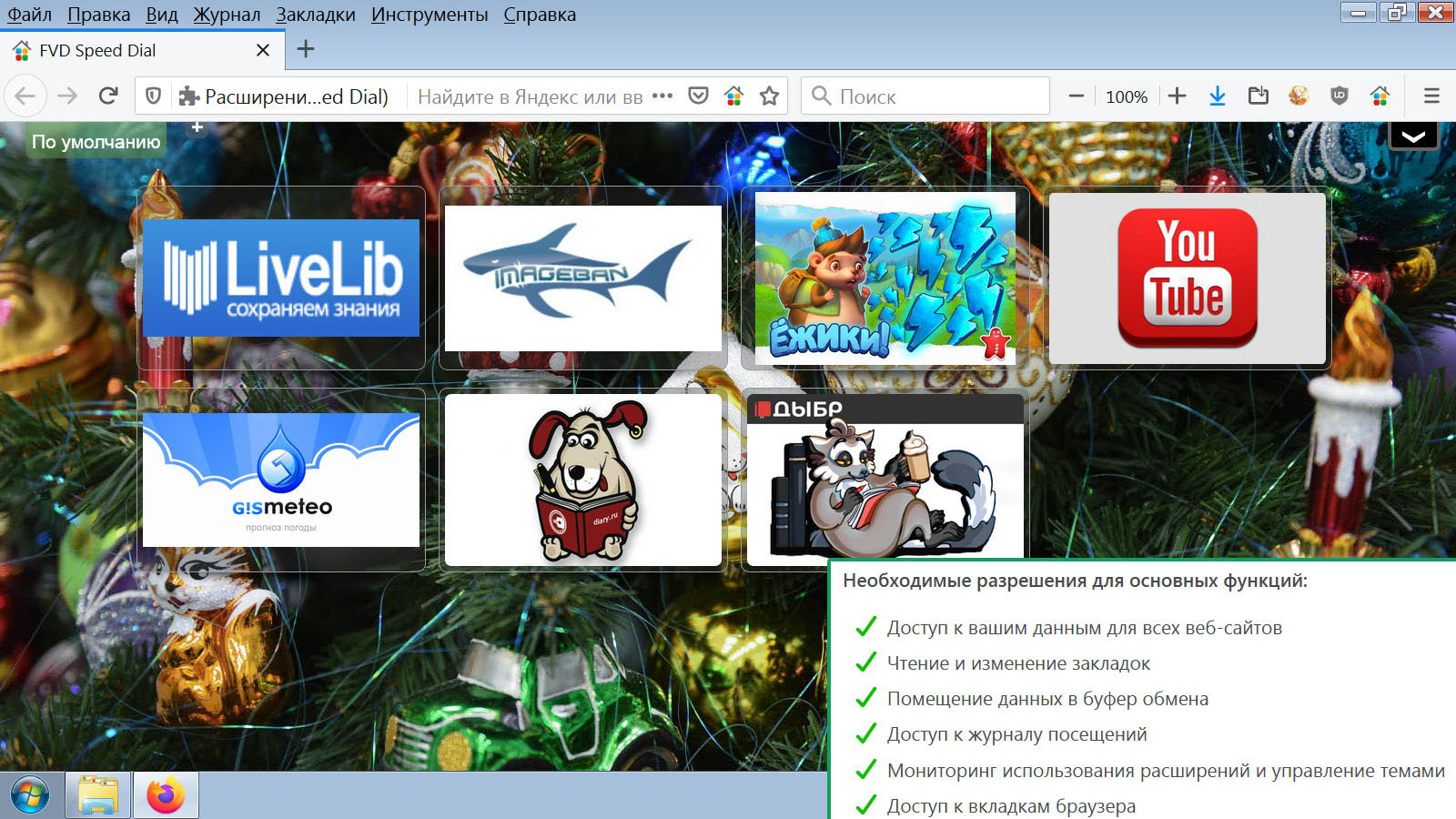The image size is (1456, 819).
Task: Focus the Поиск search box
Action: [x=925, y=96]
